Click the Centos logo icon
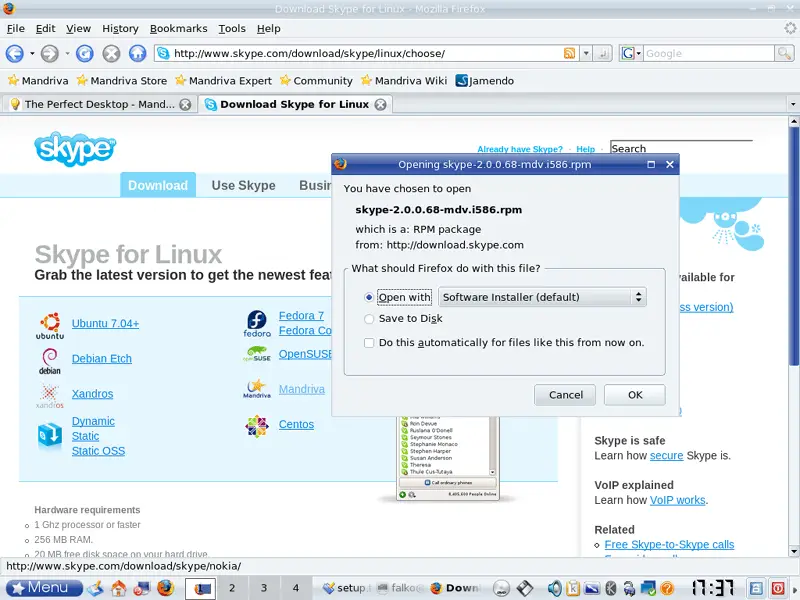Screen dimensions: 800x600 (x=257, y=426)
